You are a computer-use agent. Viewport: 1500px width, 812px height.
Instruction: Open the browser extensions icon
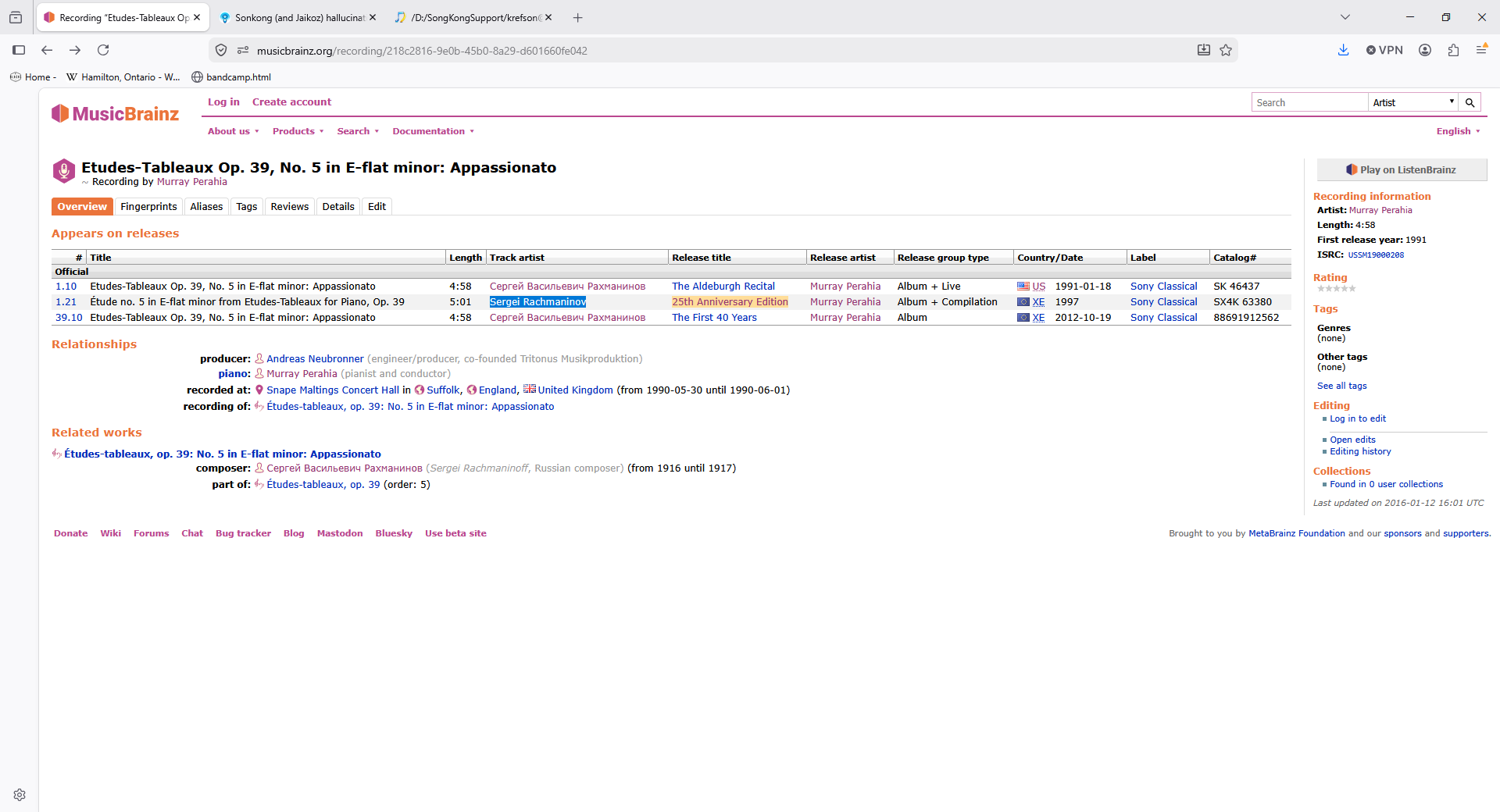pos(1453,50)
